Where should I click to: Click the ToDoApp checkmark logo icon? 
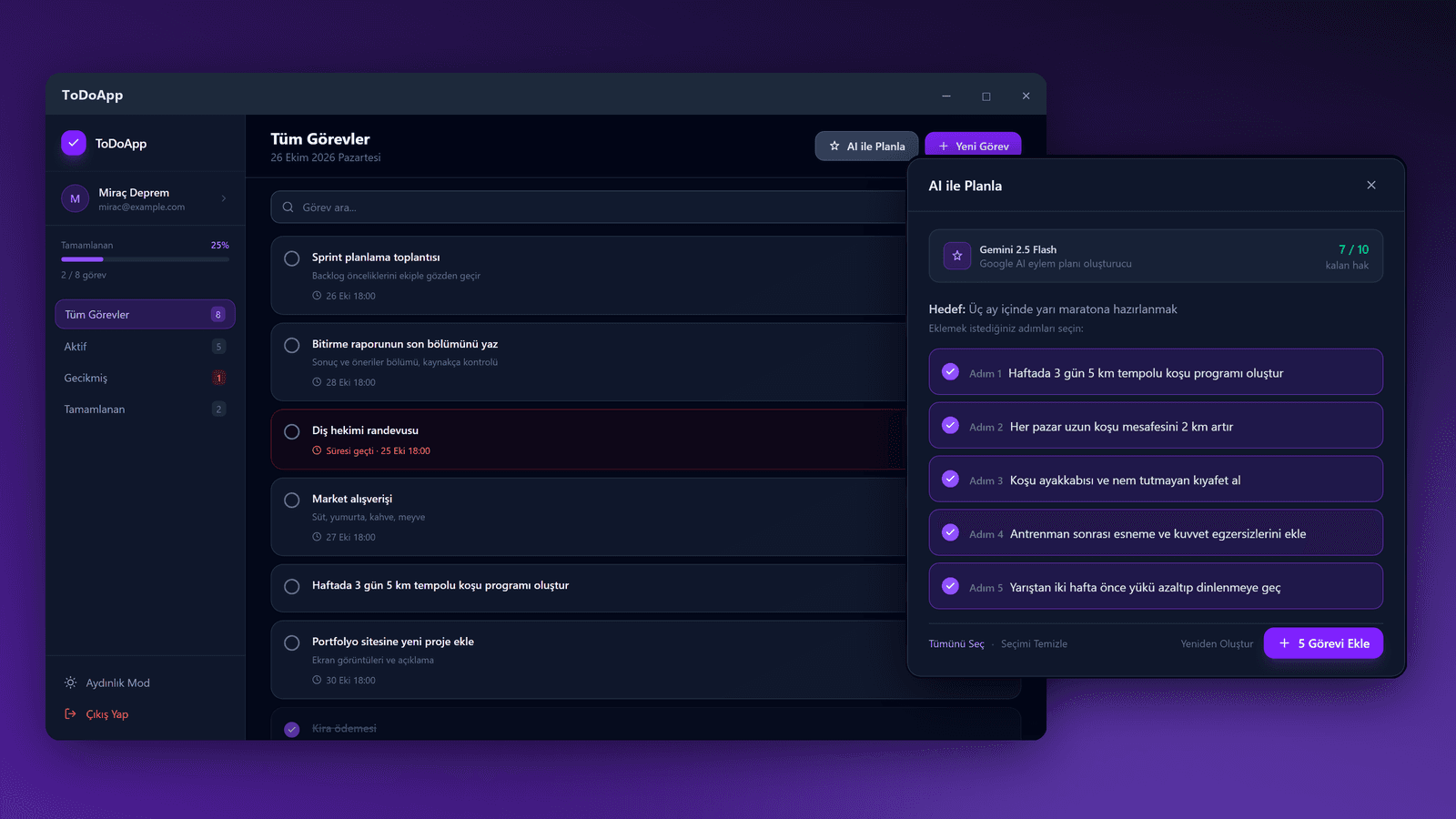[74, 143]
